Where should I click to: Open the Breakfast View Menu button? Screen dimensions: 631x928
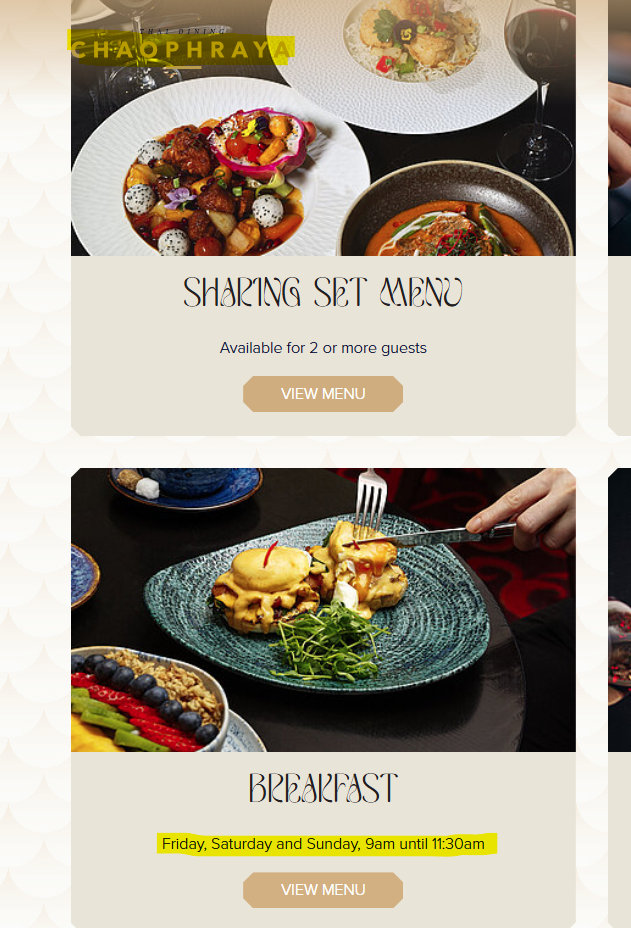pos(323,890)
